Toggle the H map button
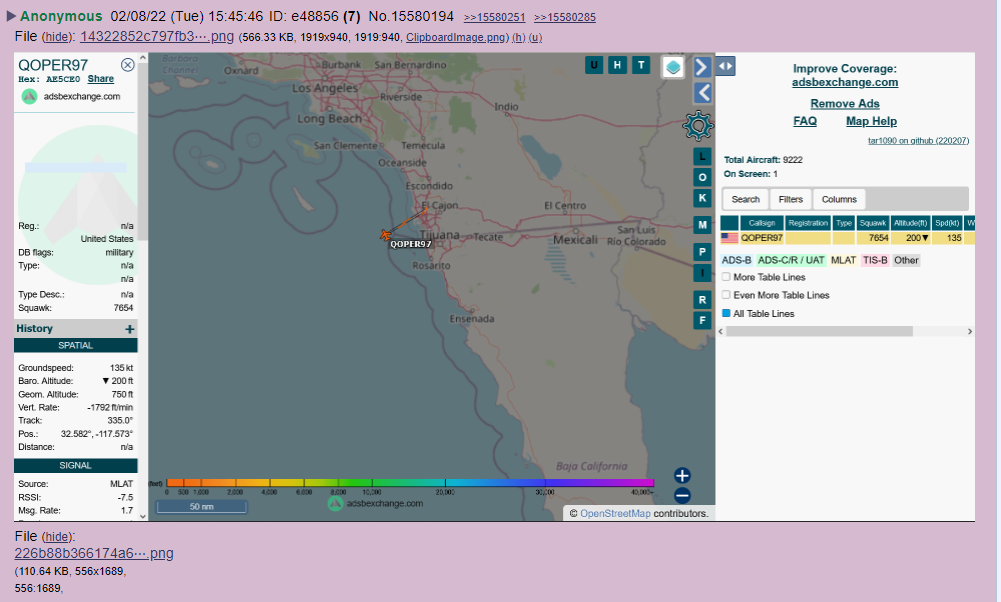Viewport: 1001px width, 602px height. [x=617, y=64]
